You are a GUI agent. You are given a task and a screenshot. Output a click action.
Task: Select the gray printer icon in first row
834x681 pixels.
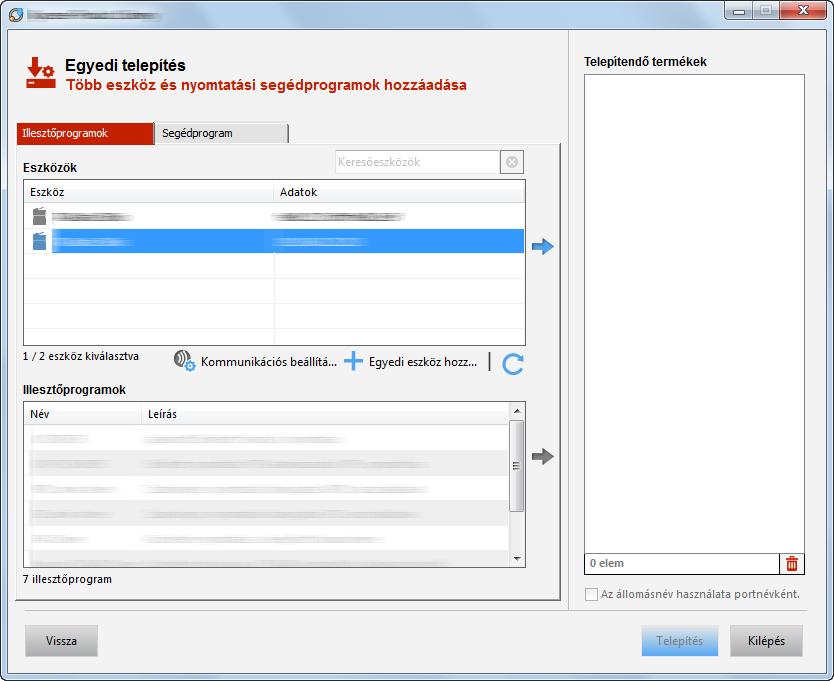[39, 217]
